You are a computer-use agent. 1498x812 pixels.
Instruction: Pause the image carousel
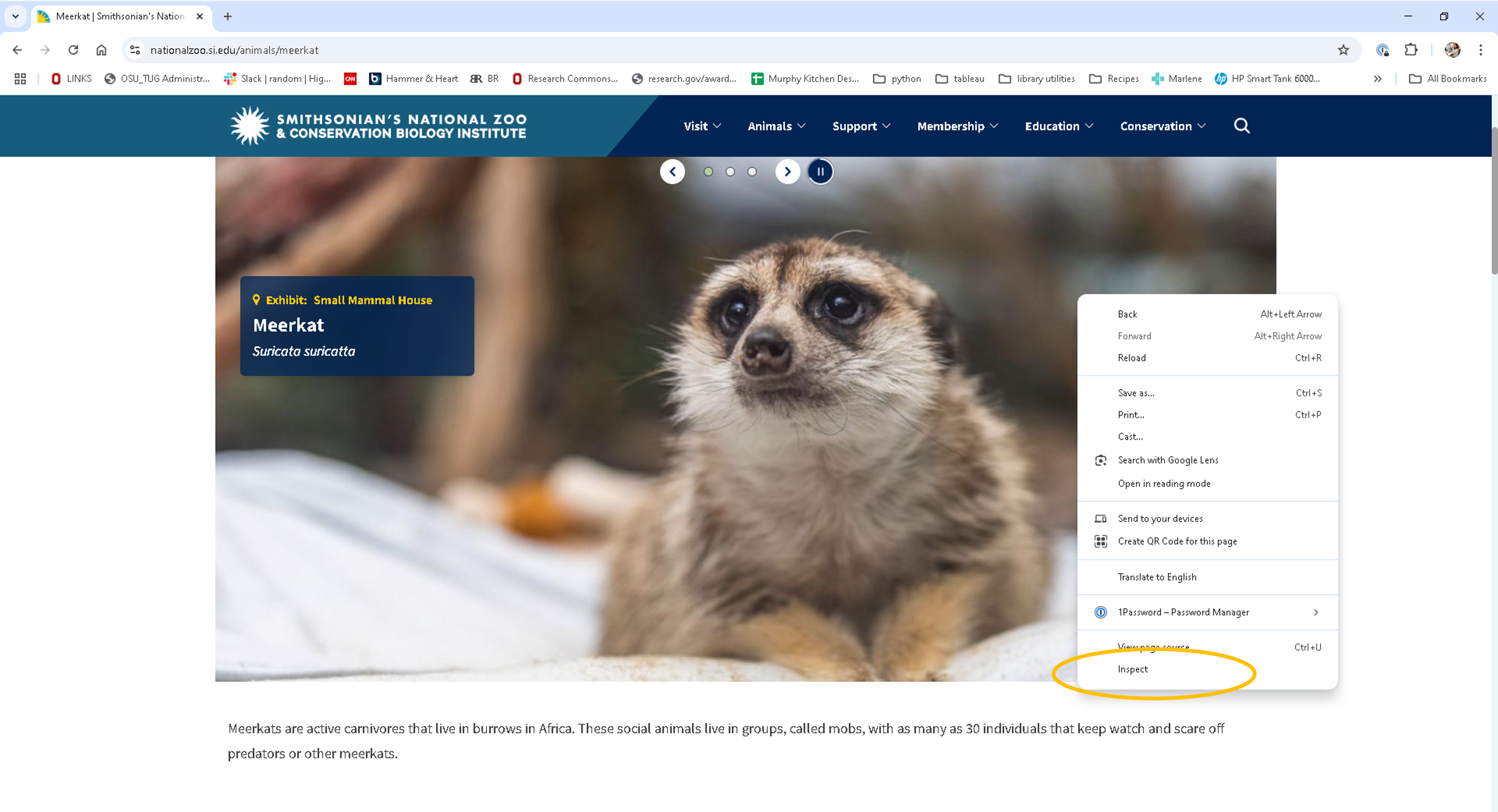820,171
